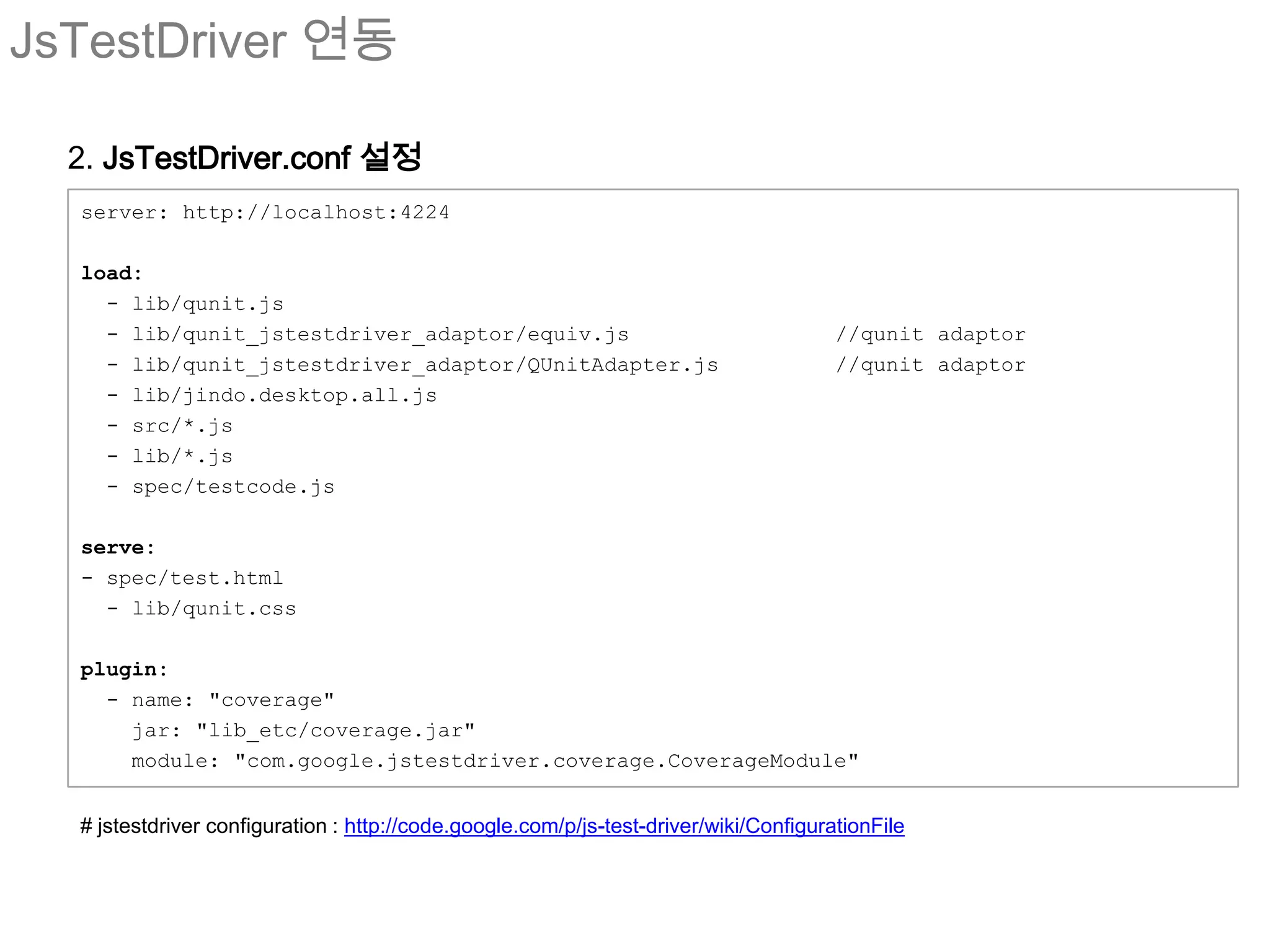Viewport: 1270px width, 952px height.
Task: Click the spec/testcode.js entry
Action: click(233, 487)
